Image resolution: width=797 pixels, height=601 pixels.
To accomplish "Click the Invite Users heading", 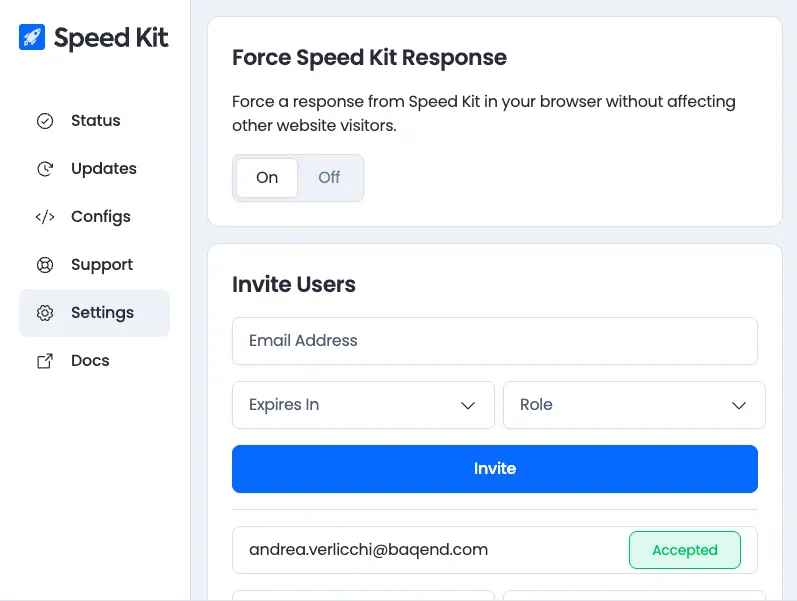I will click(x=294, y=284).
